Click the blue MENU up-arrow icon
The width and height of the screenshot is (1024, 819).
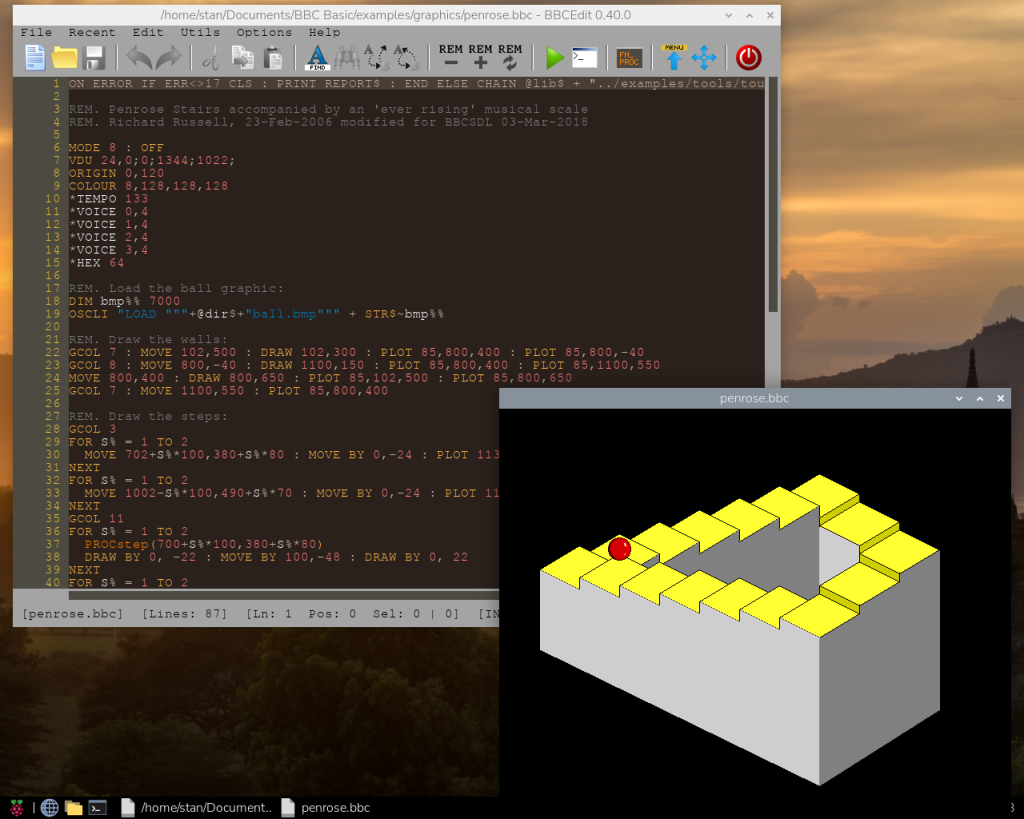click(x=673, y=57)
